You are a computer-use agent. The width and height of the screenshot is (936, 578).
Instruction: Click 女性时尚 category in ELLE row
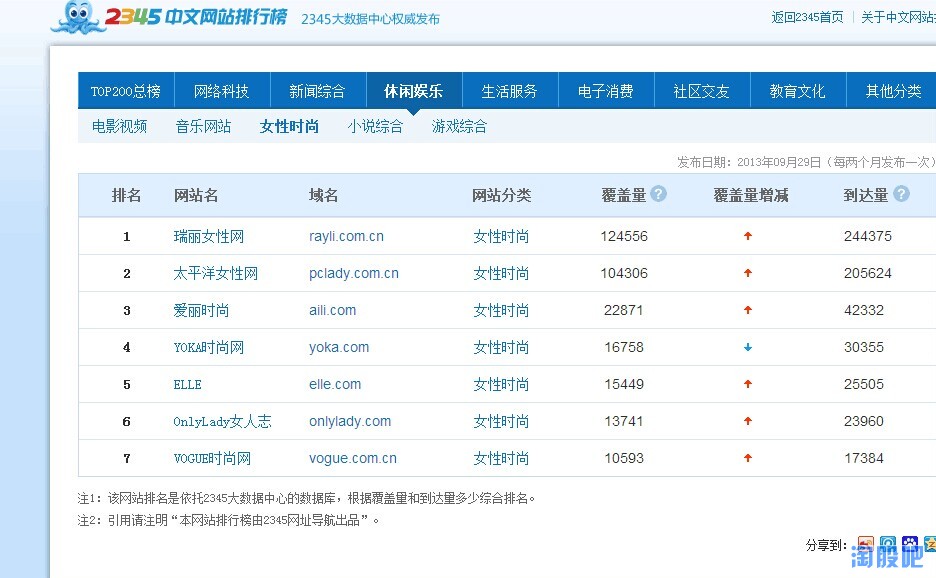(501, 385)
